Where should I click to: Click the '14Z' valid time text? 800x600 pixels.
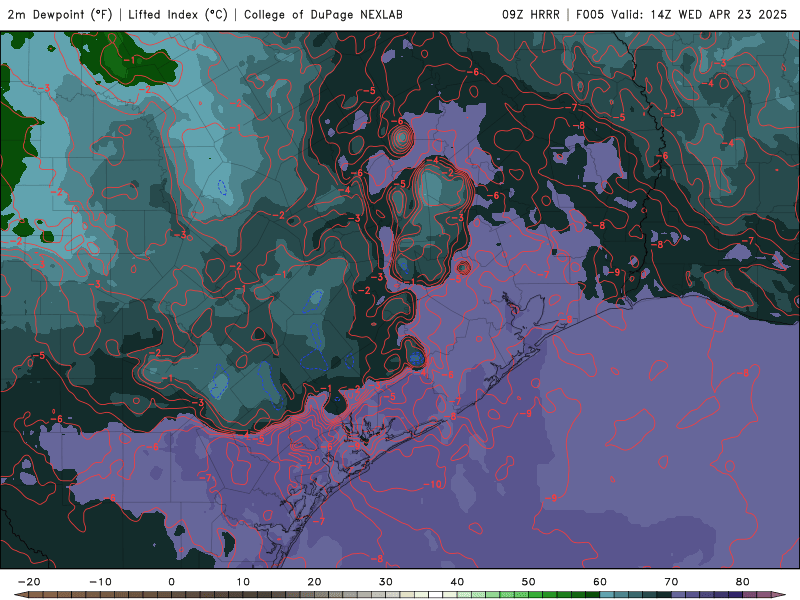point(661,14)
